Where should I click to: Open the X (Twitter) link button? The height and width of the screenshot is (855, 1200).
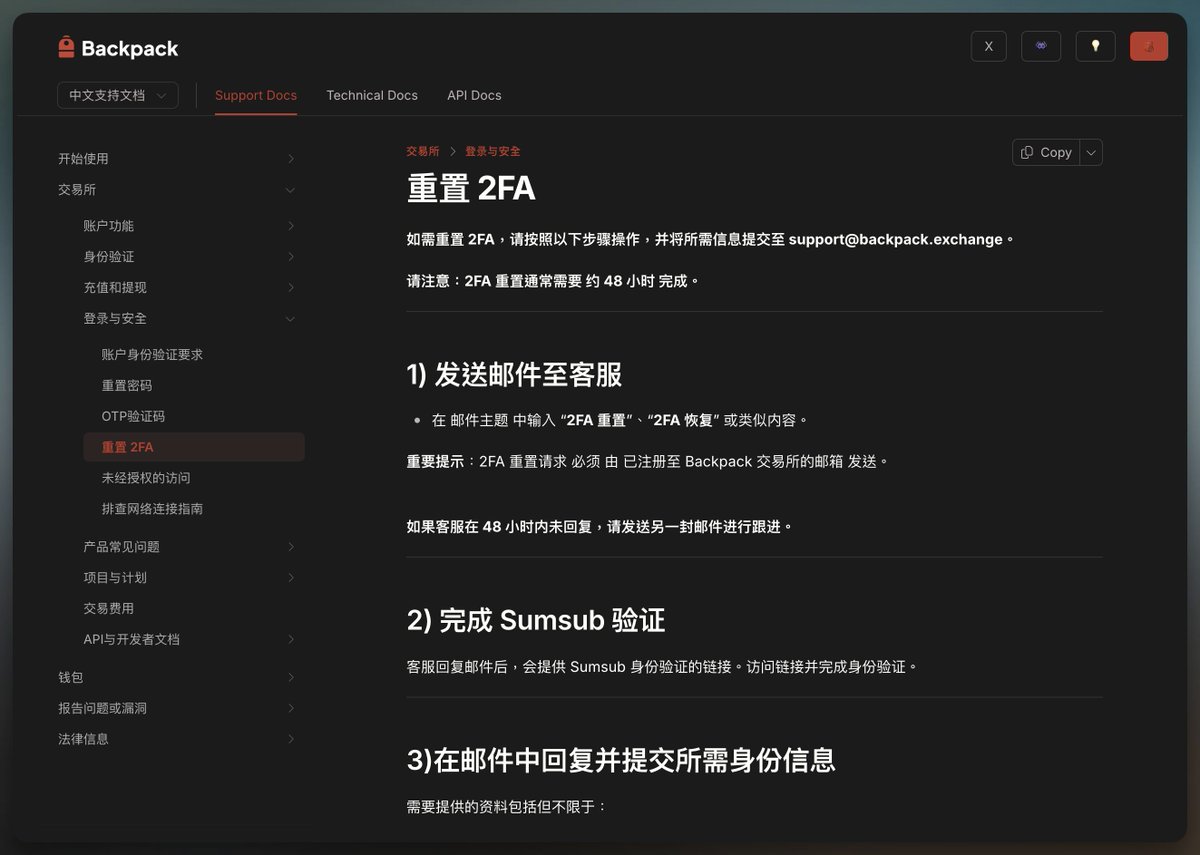[988, 46]
